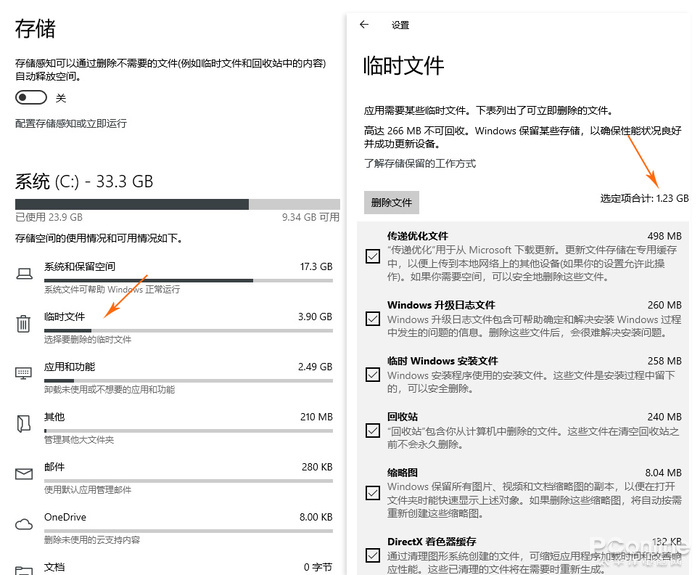Uncheck the 传递优化文件 checkbox
Screen dimensions: 700x575
[373, 256]
